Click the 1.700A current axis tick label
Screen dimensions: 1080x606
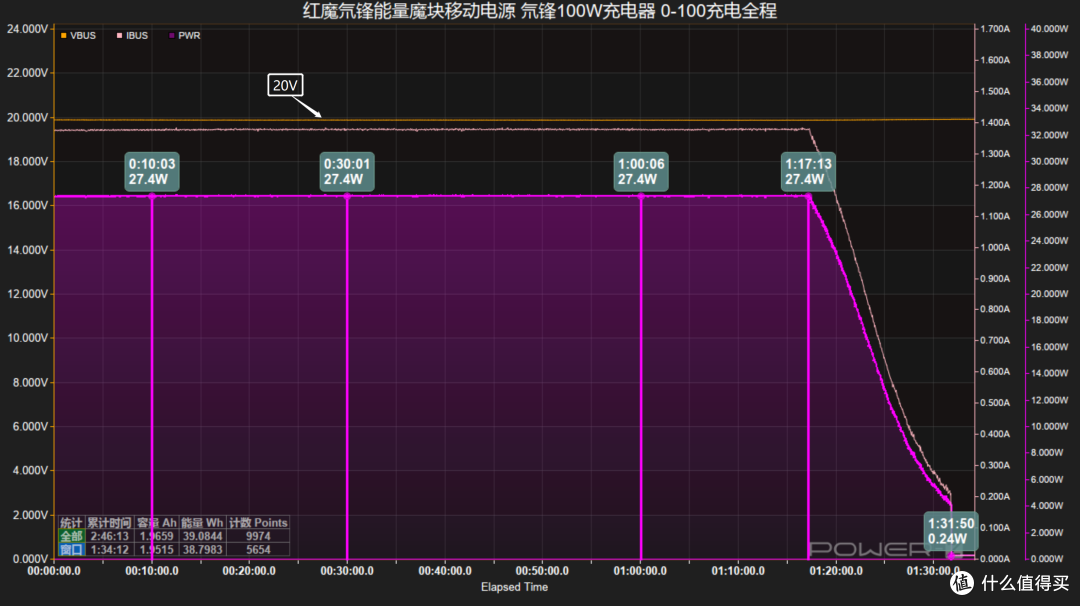tap(995, 29)
